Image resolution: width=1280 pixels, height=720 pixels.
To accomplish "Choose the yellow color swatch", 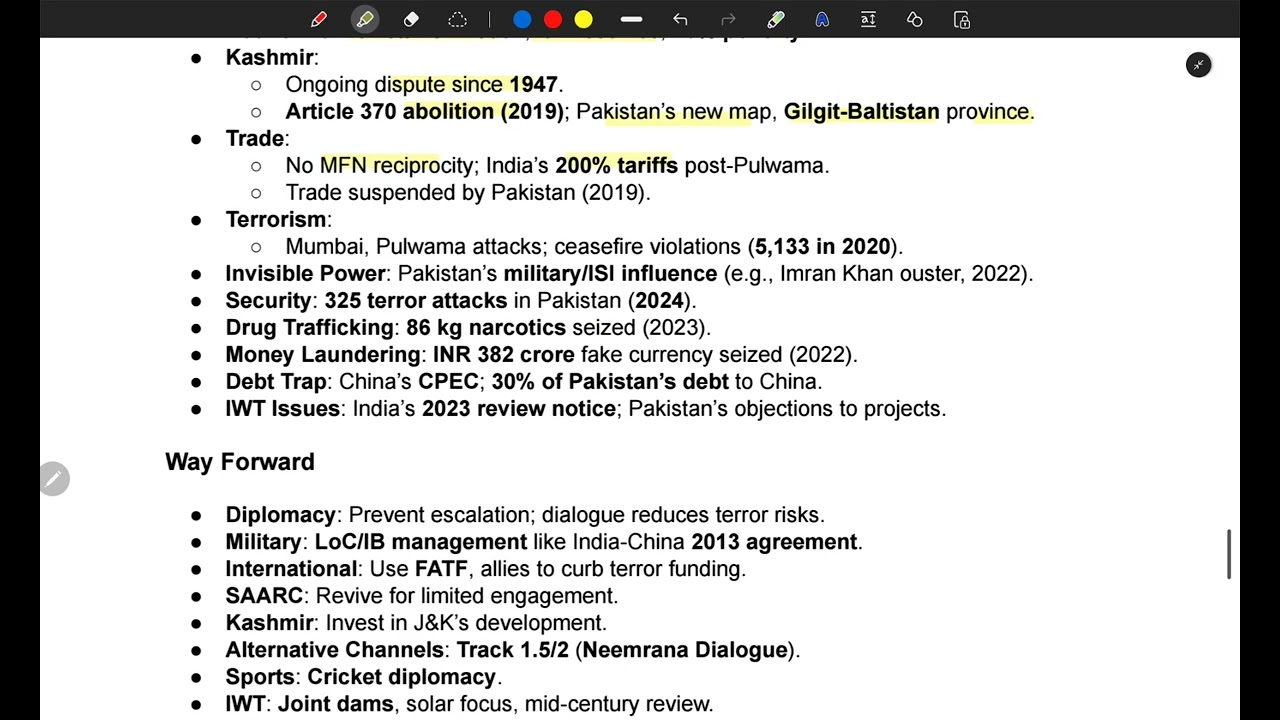I will [x=584, y=19].
